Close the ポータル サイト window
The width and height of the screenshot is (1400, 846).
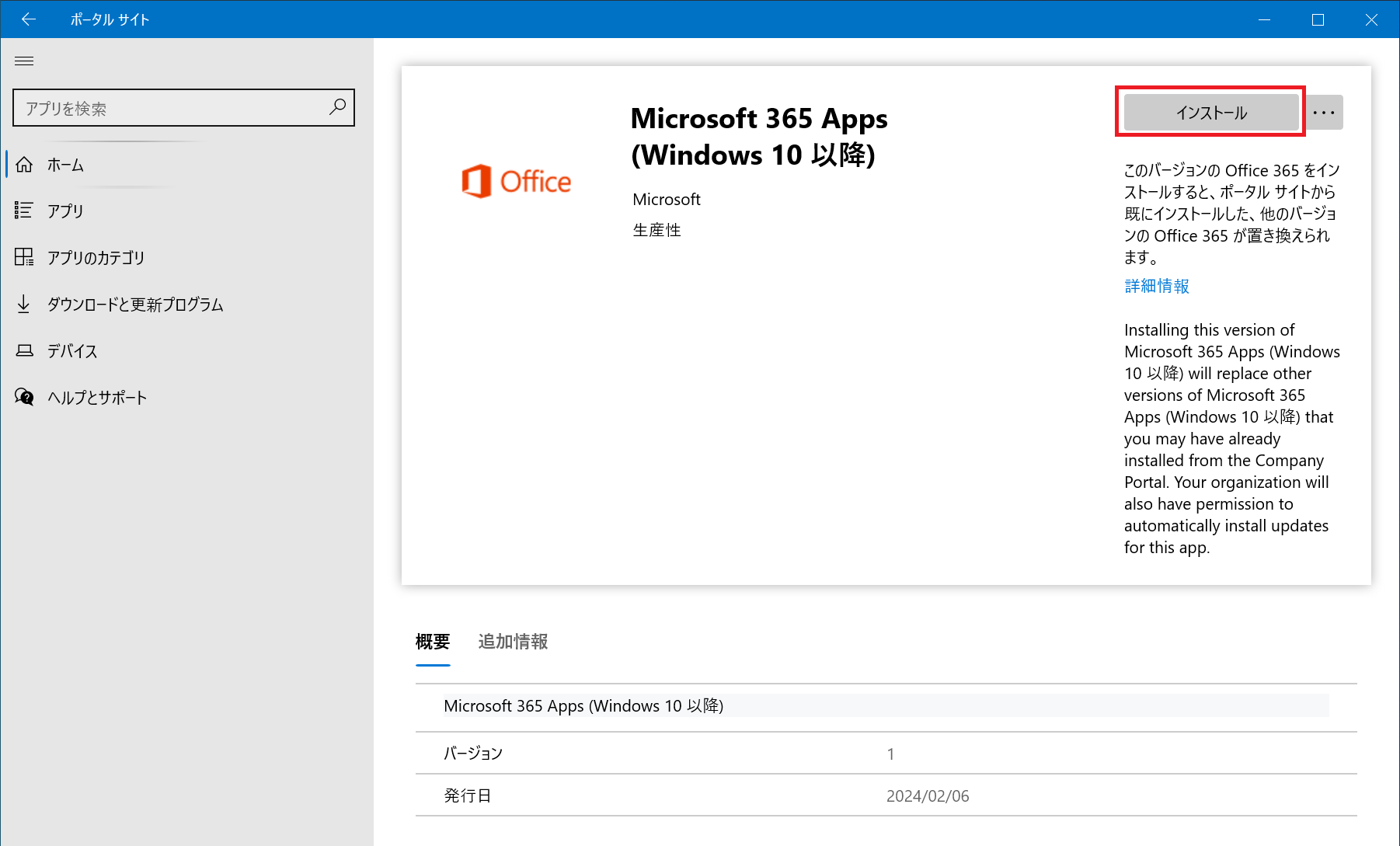pyautogui.click(x=1371, y=19)
